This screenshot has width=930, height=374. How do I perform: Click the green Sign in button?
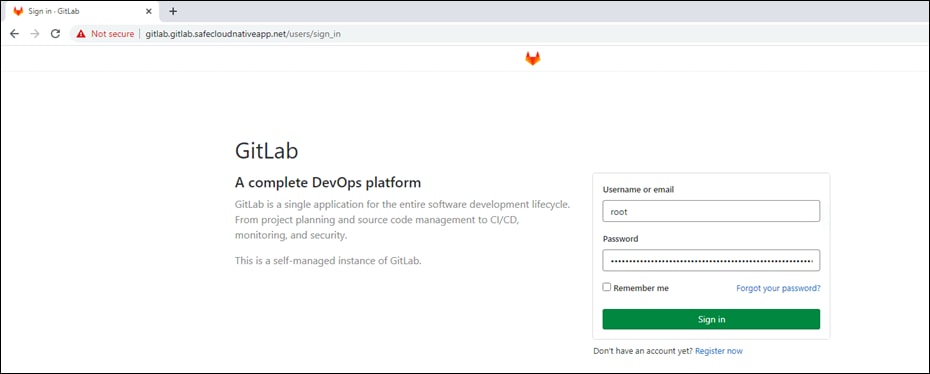pyautogui.click(x=711, y=319)
